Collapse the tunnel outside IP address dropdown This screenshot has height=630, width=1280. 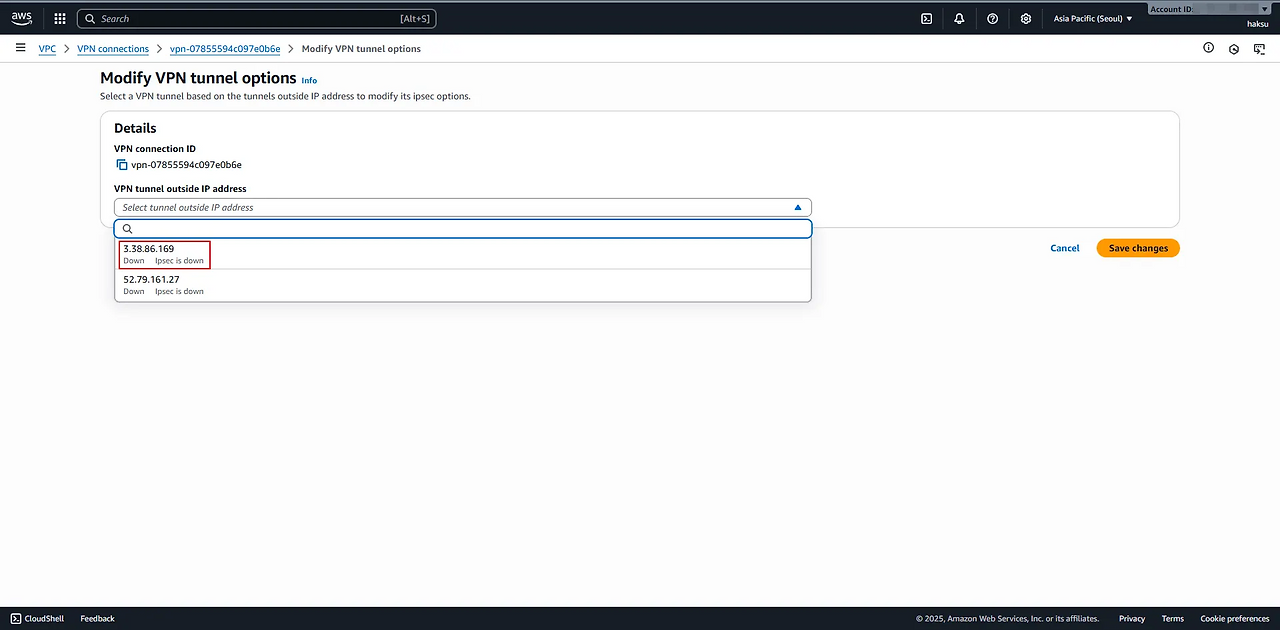click(x=797, y=208)
